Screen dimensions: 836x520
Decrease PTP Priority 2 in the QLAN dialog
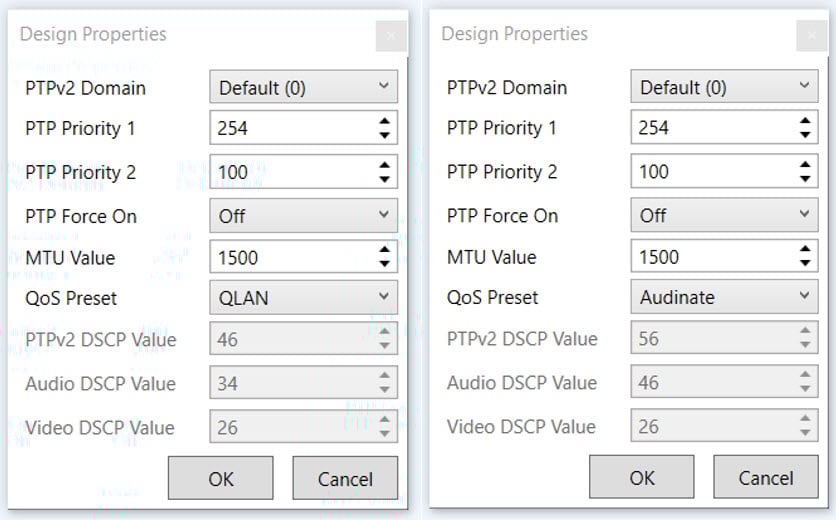[384, 179]
